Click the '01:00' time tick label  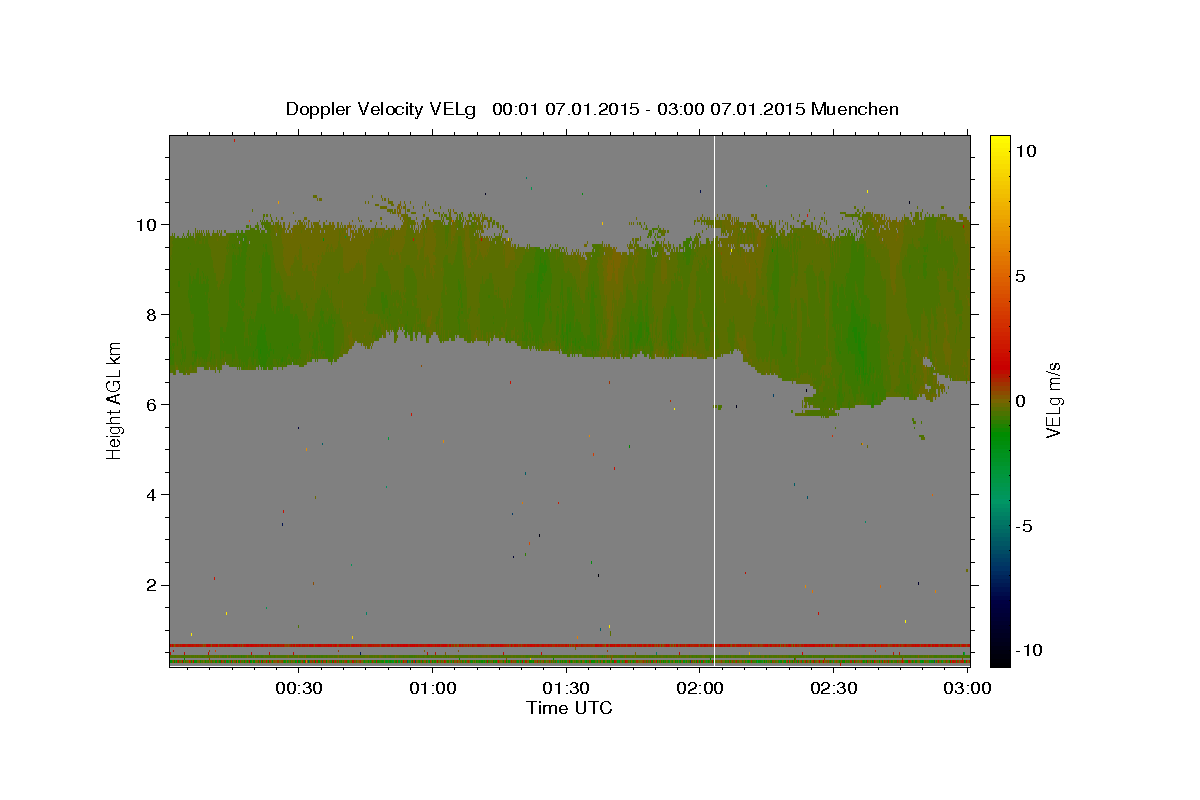coord(433,688)
